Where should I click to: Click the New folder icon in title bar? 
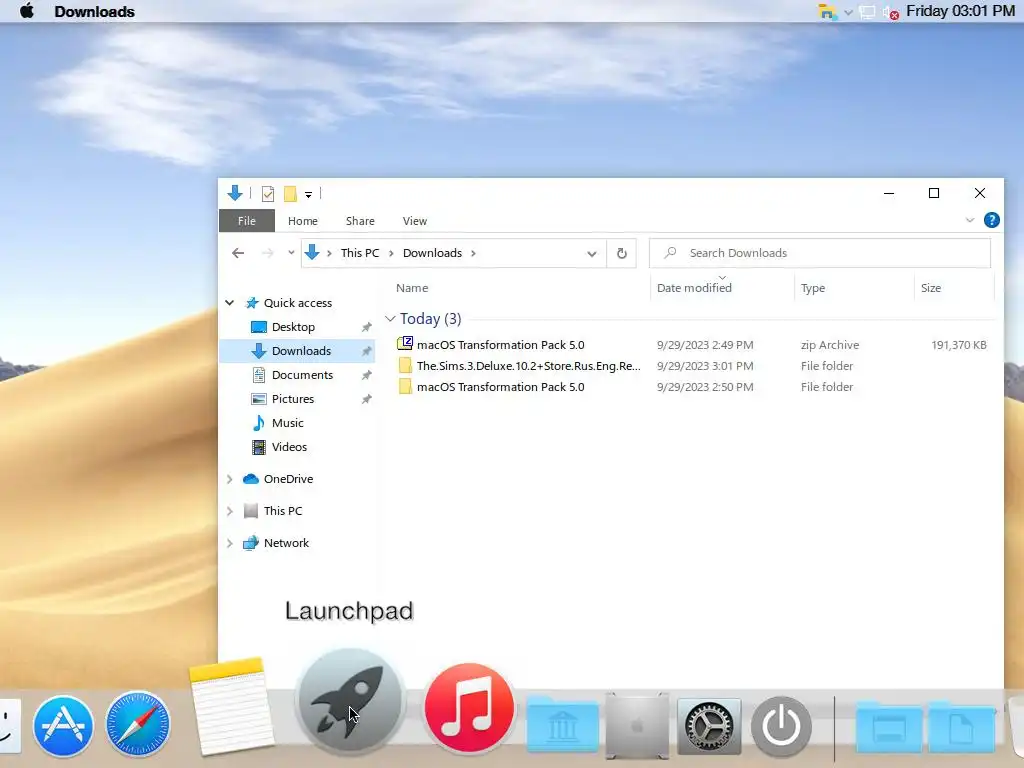(x=290, y=194)
